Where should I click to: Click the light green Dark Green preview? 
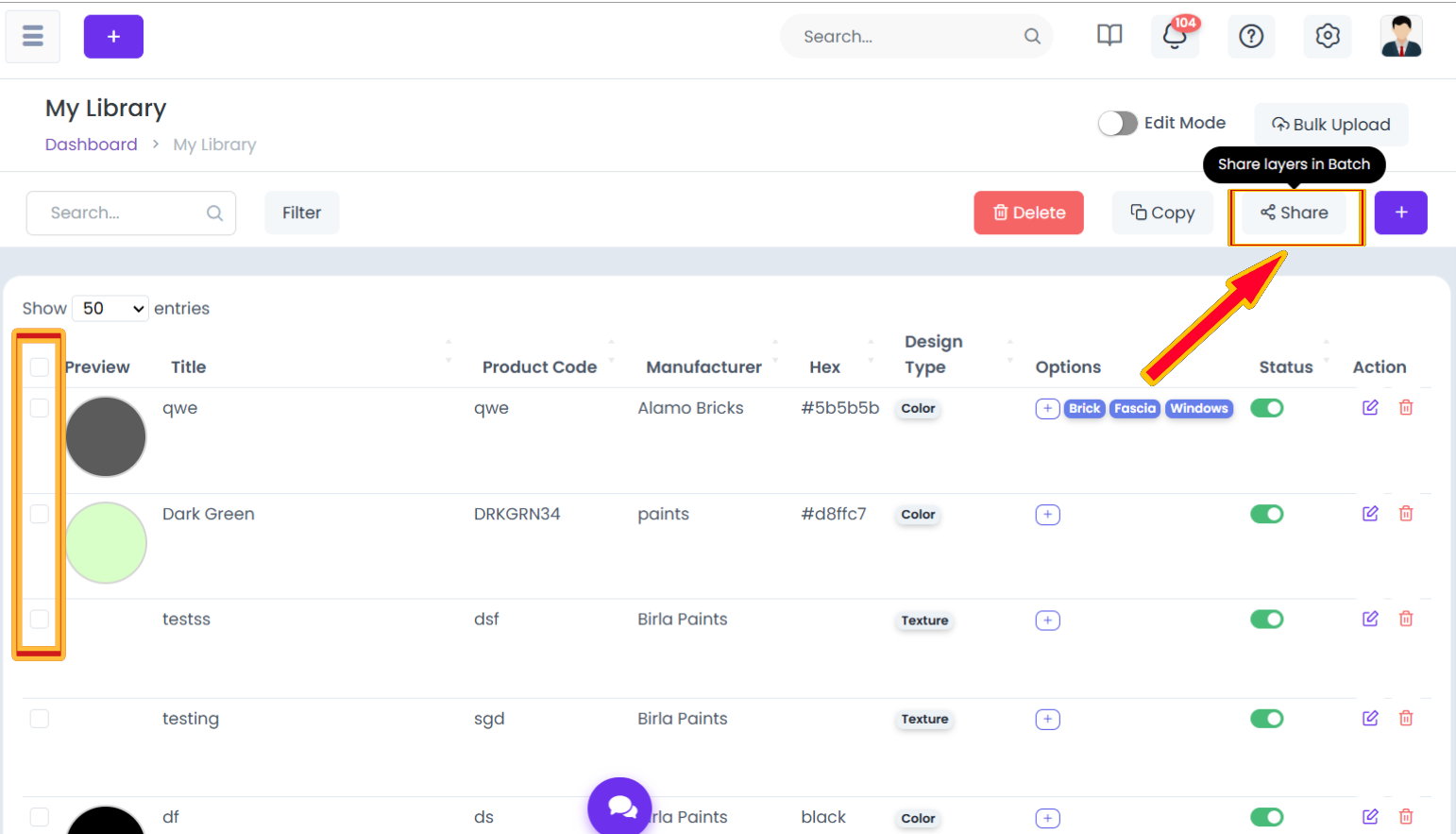106,542
